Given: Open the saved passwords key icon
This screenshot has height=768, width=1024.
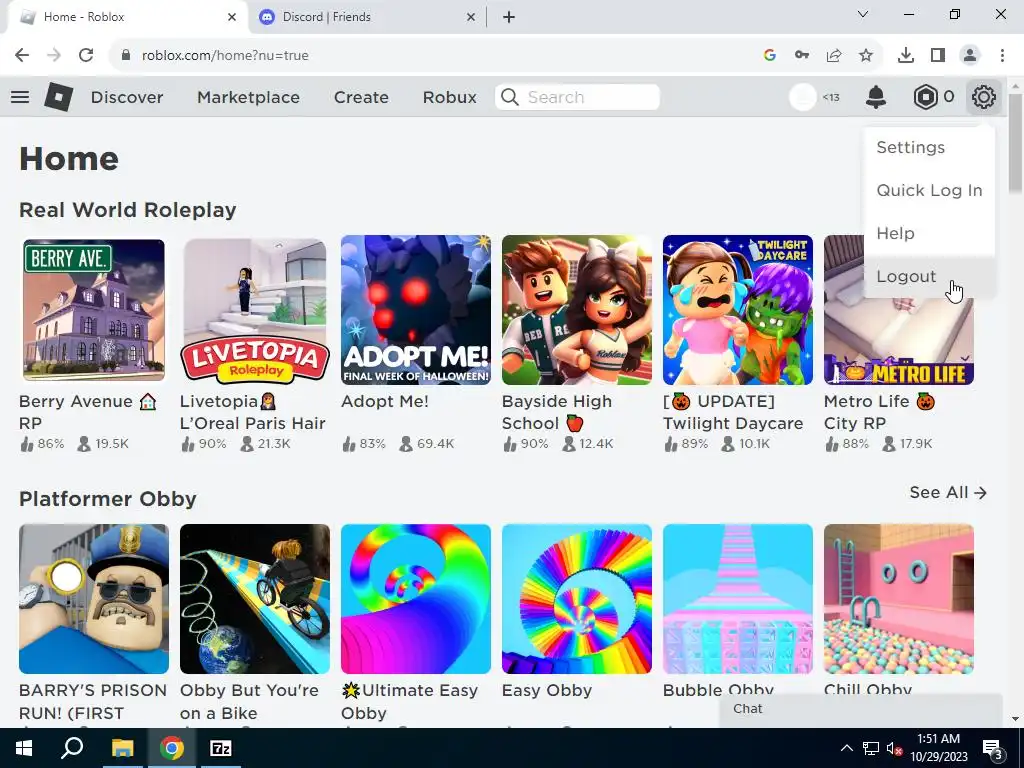Looking at the screenshot, I should pos(802,56).
